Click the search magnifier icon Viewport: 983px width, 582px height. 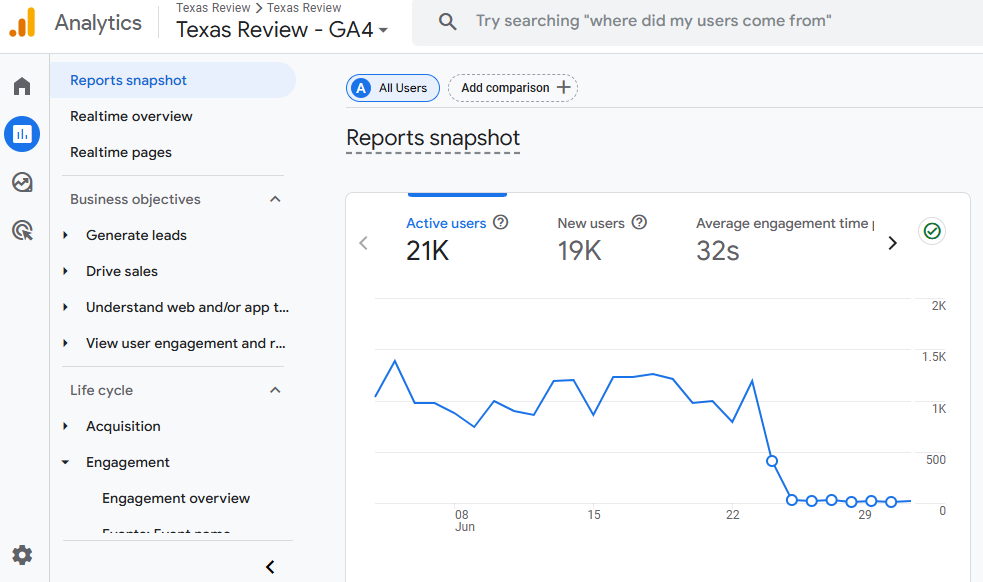click(x=447, y=21)
